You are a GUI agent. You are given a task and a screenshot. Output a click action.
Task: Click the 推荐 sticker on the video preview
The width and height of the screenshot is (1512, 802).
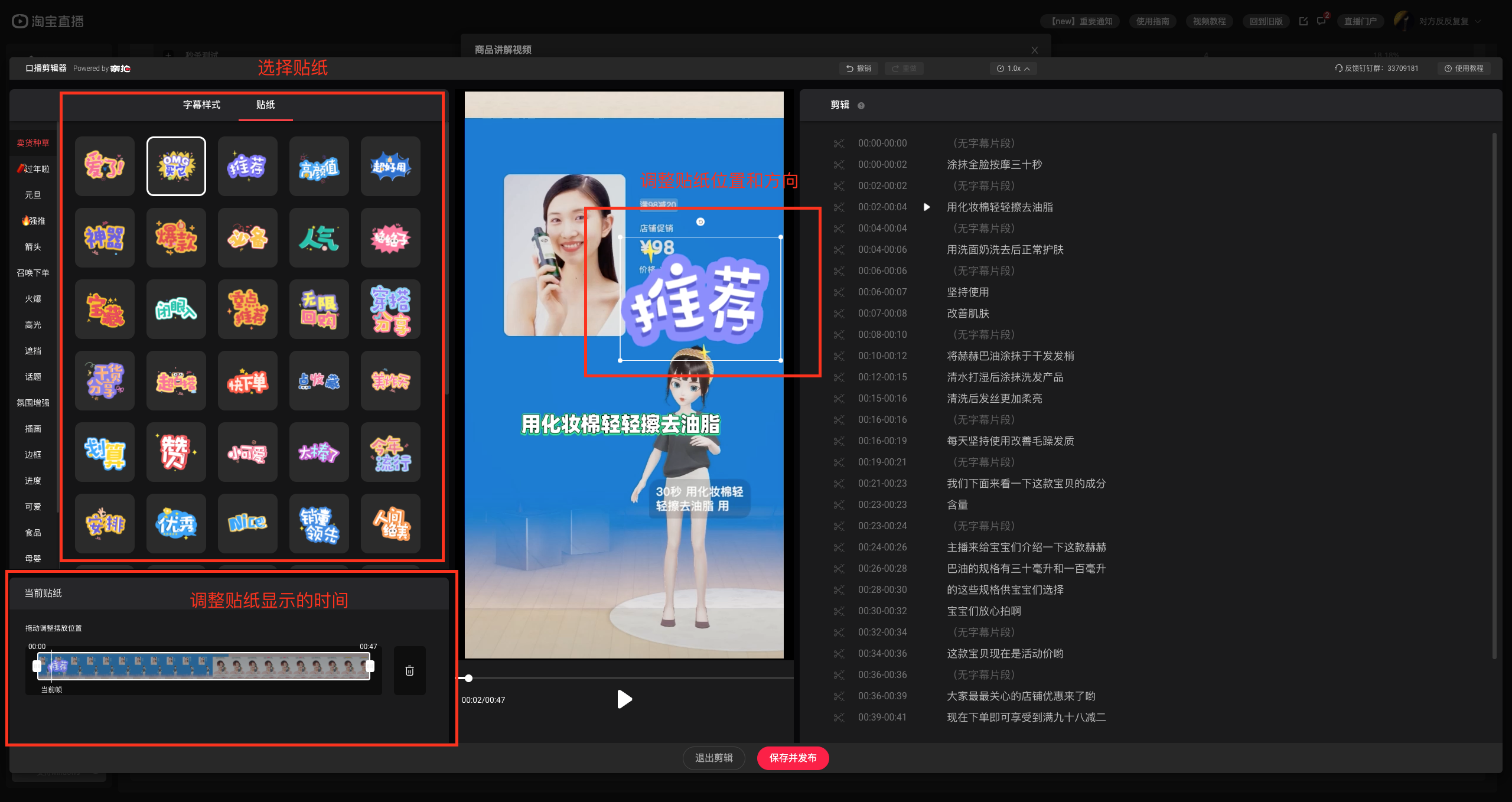700,299
